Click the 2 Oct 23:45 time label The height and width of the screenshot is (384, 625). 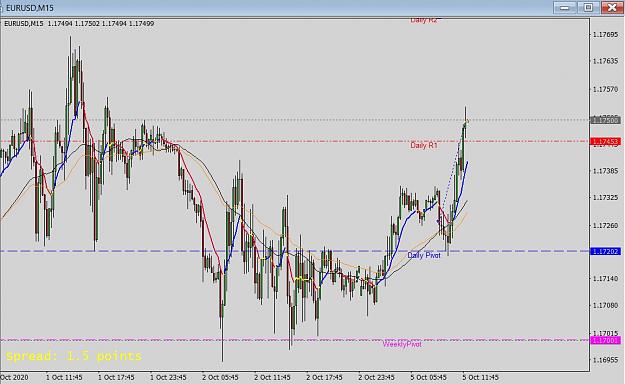(x=376, y=377)
